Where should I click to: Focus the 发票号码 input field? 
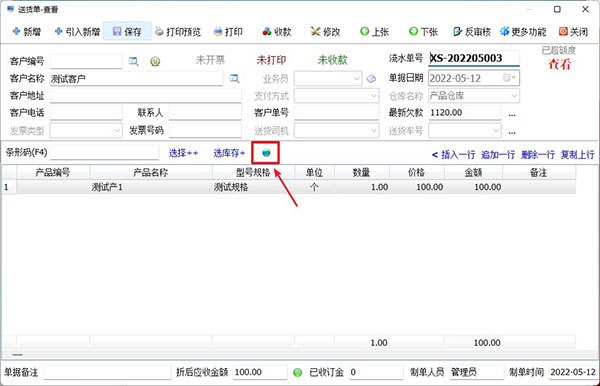click(205, 131)
